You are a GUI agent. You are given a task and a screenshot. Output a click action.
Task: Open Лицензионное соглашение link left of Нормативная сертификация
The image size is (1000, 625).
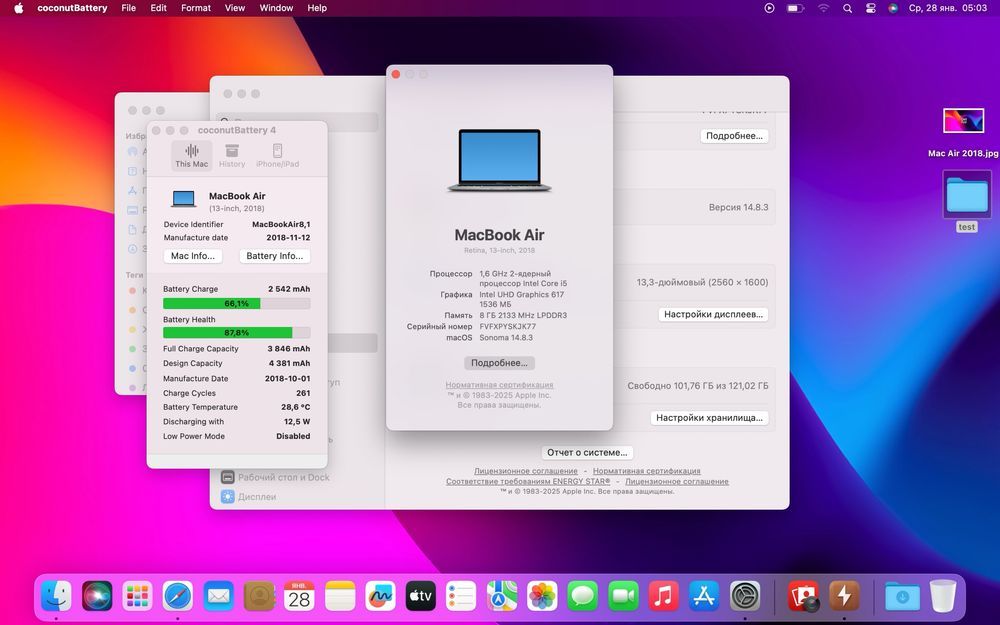[x=526, y=471]
